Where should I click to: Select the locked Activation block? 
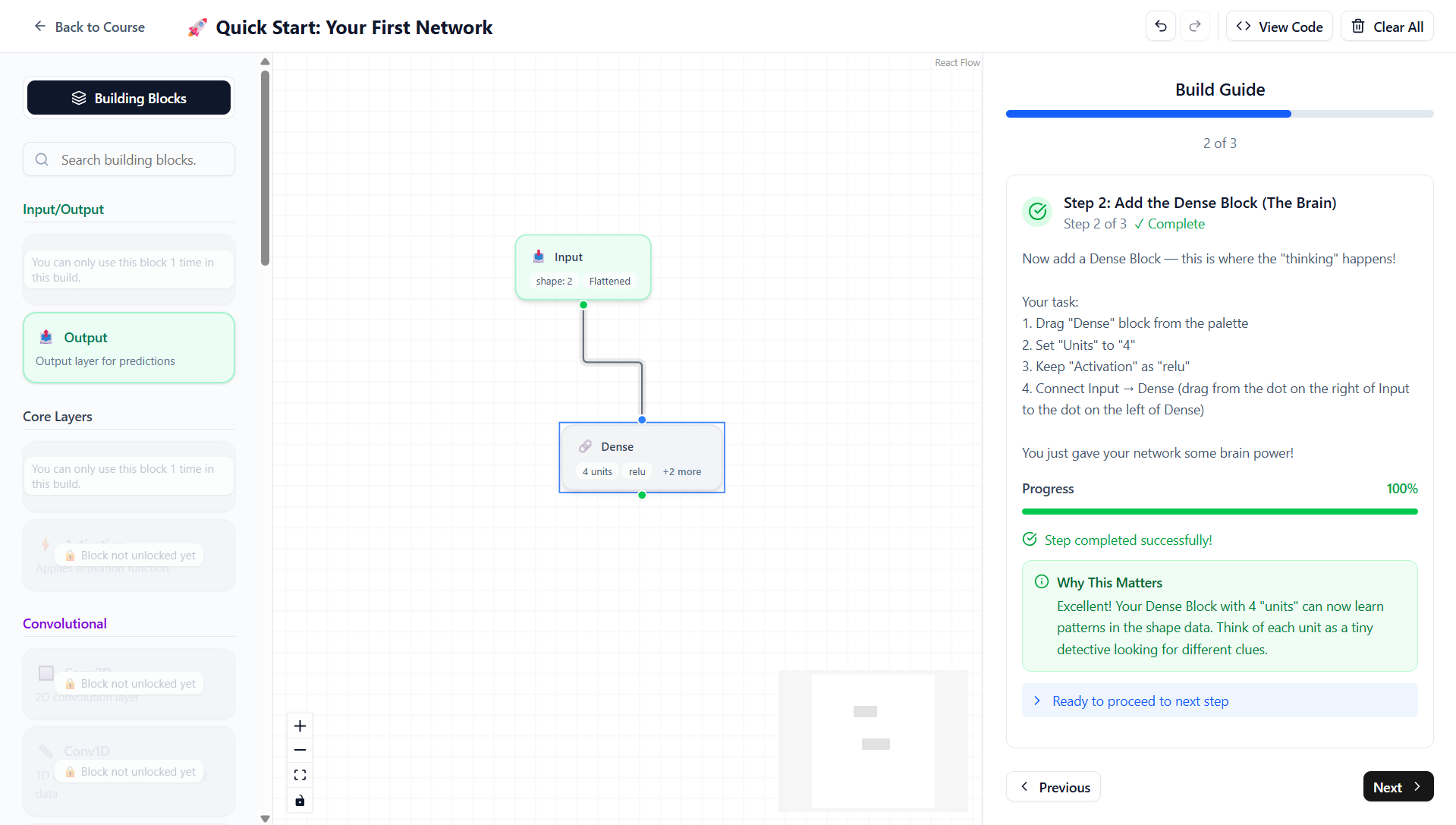(x=128, y=555)
